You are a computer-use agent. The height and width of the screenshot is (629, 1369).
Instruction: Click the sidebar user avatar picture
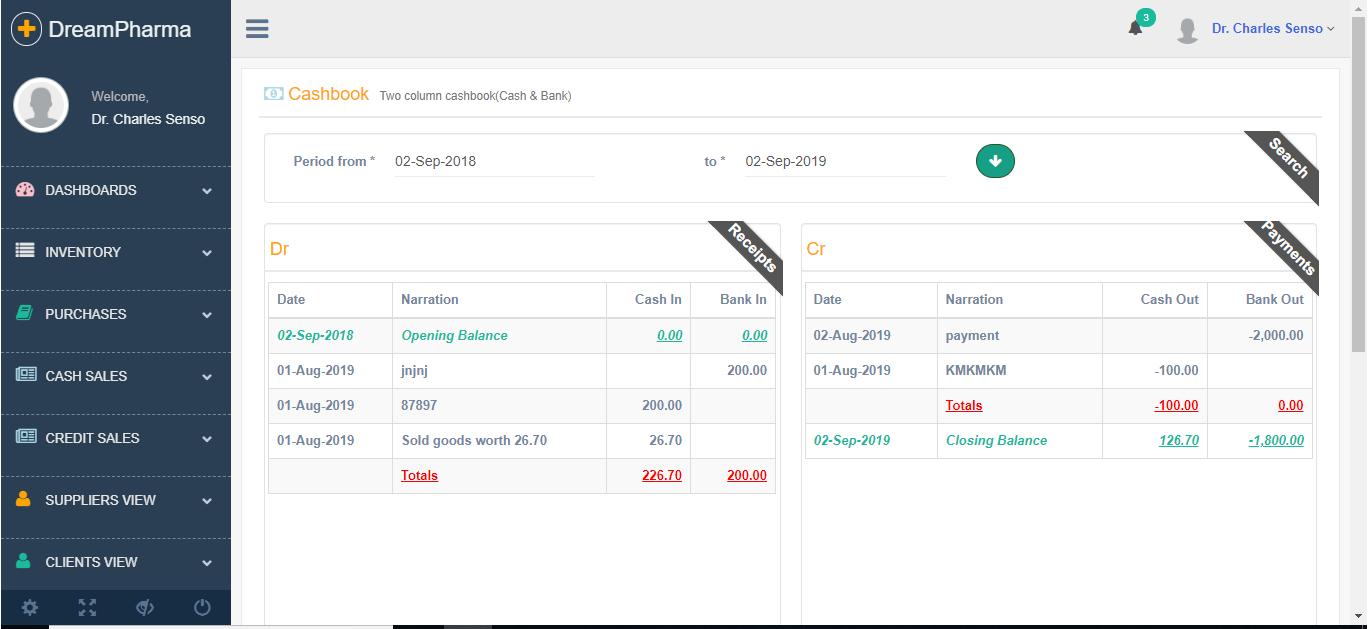click(41, 105)
